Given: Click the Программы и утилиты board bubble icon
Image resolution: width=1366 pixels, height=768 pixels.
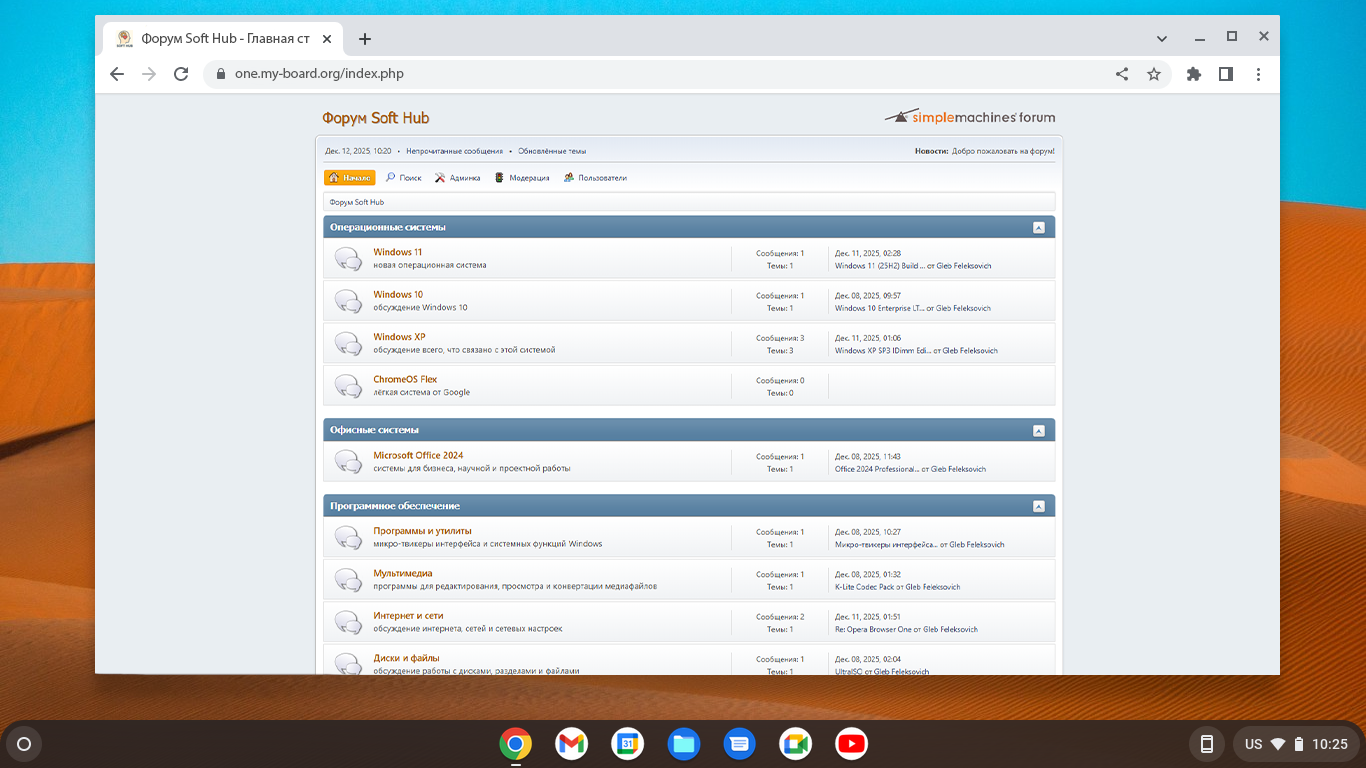Looking at the screenshot, I should pyautogui.click(x=348, y=538).
